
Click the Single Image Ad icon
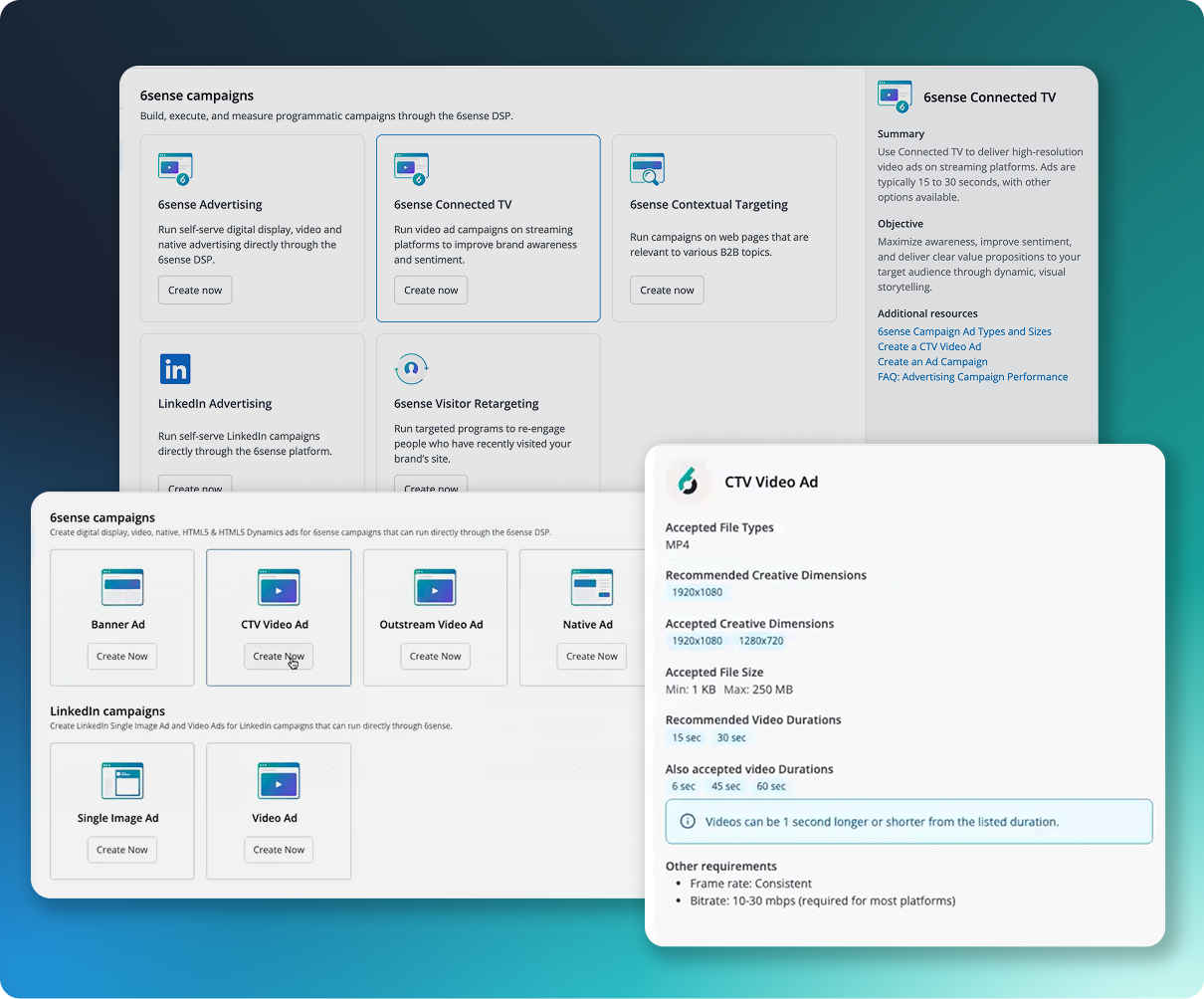[122, 781]
